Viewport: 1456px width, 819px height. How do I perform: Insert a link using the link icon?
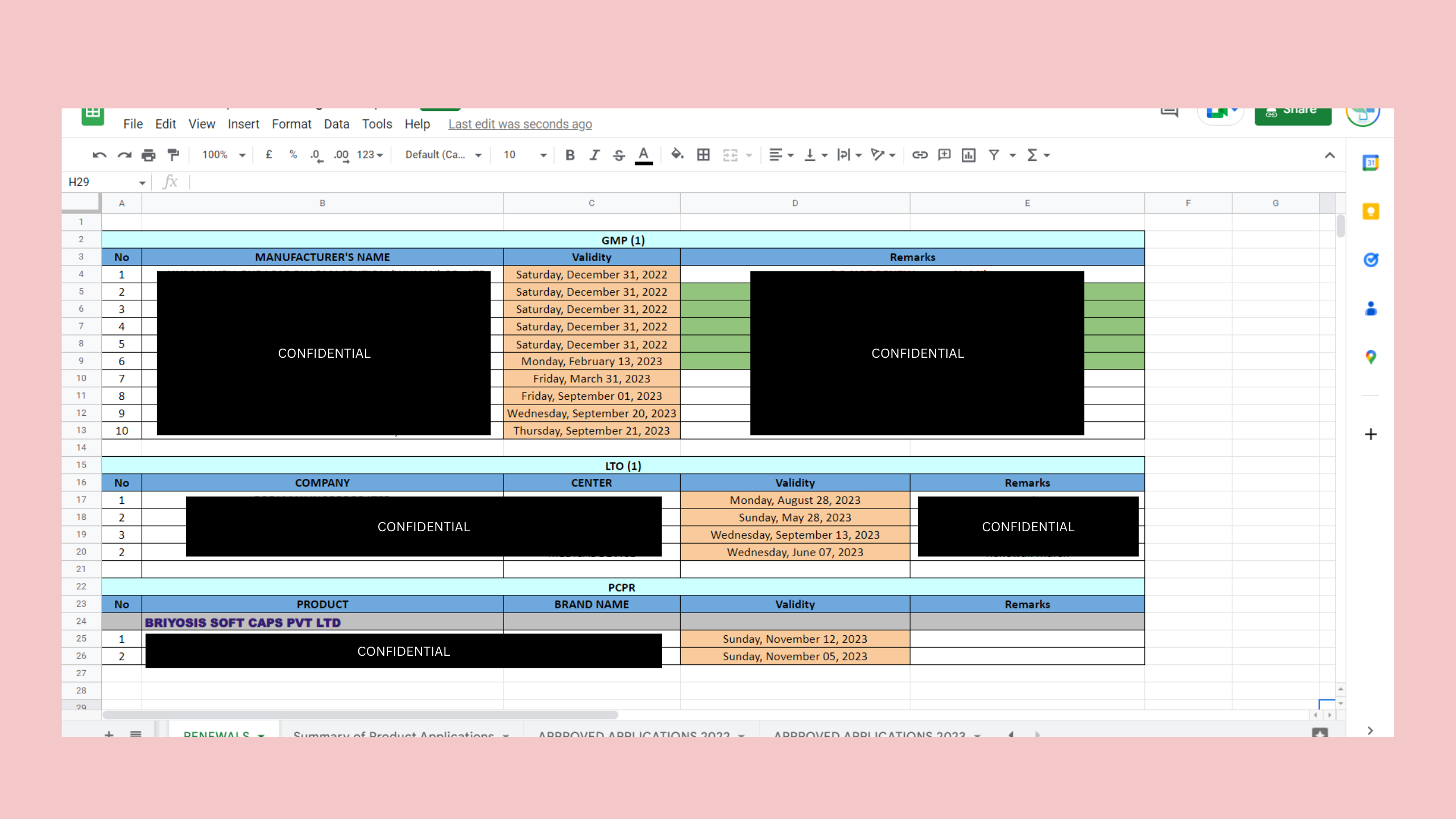920,155
